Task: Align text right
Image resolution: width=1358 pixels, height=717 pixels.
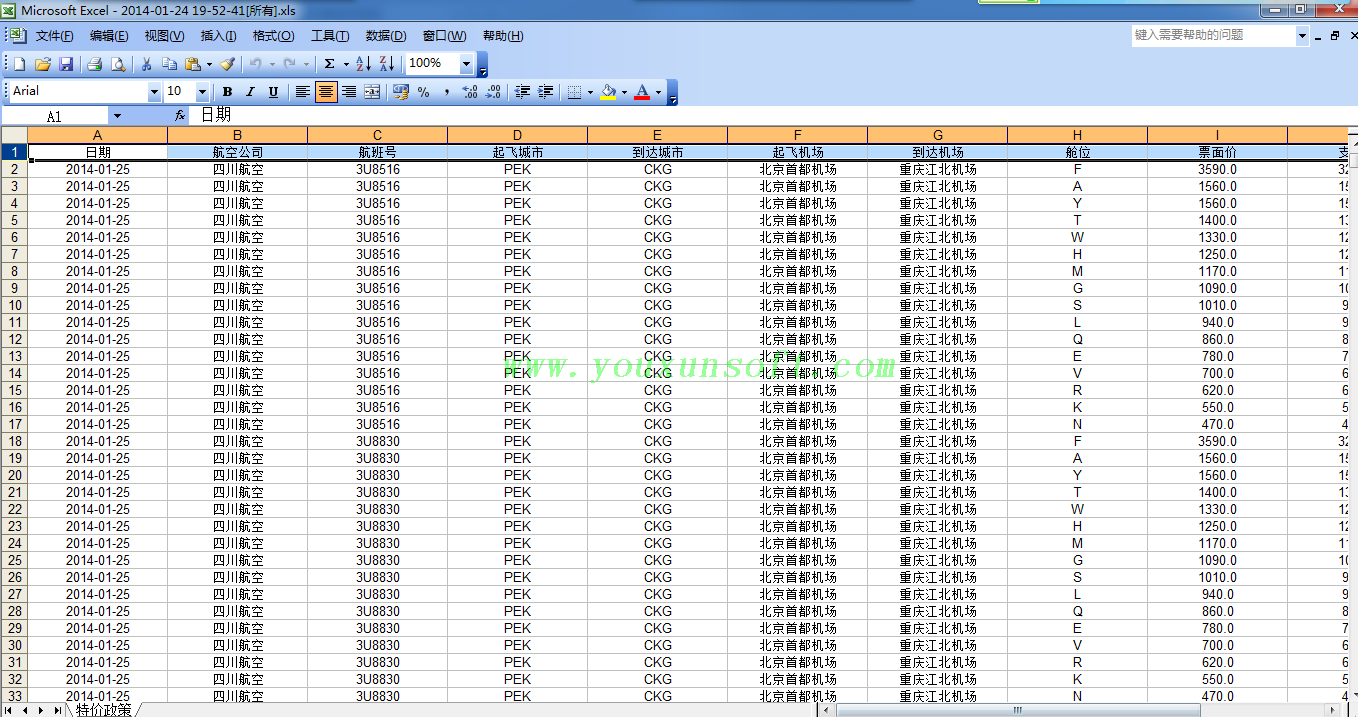Action: click(x=349, y=92)
